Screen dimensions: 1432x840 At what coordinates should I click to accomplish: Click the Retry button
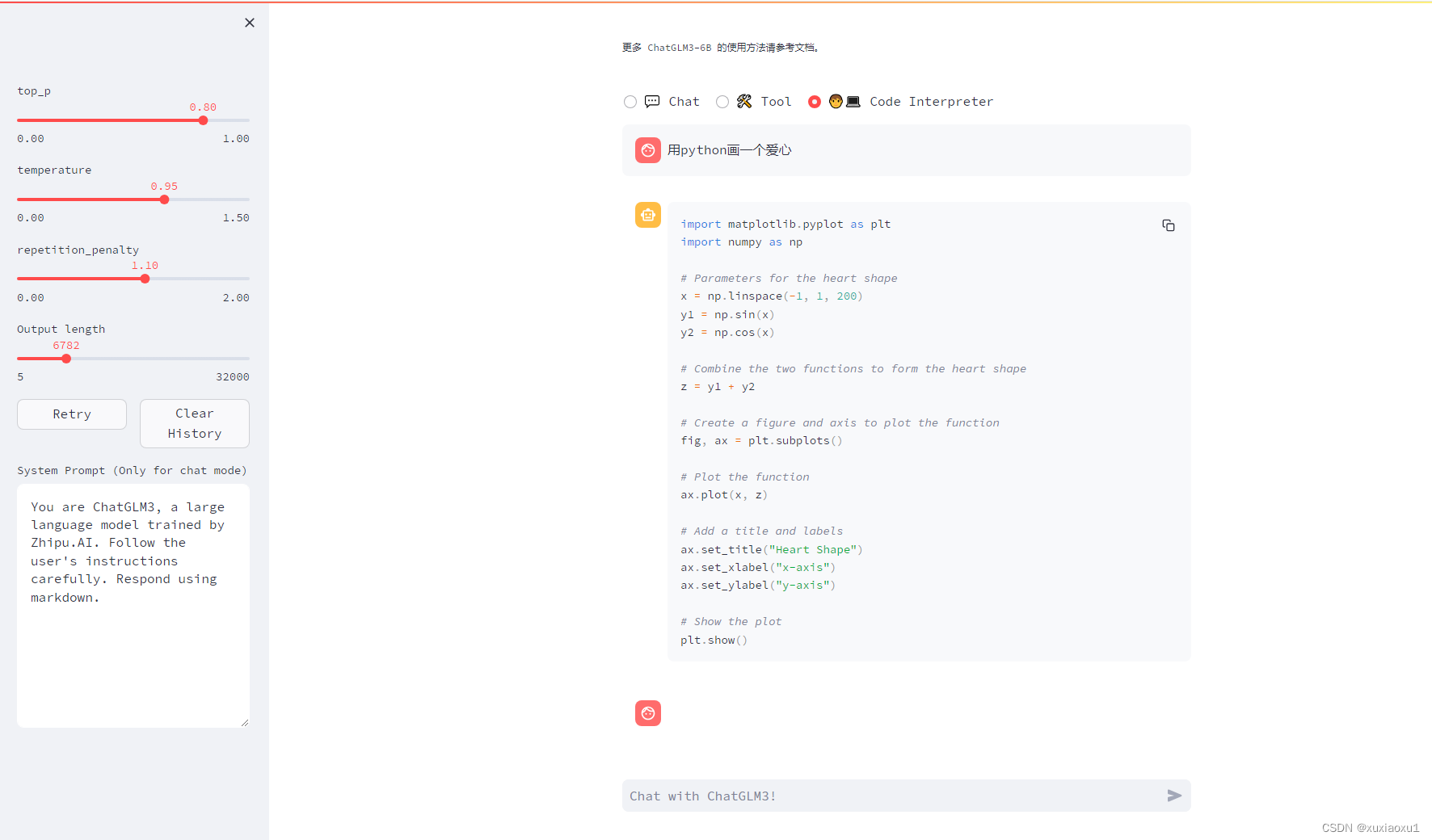pos(72,414)
